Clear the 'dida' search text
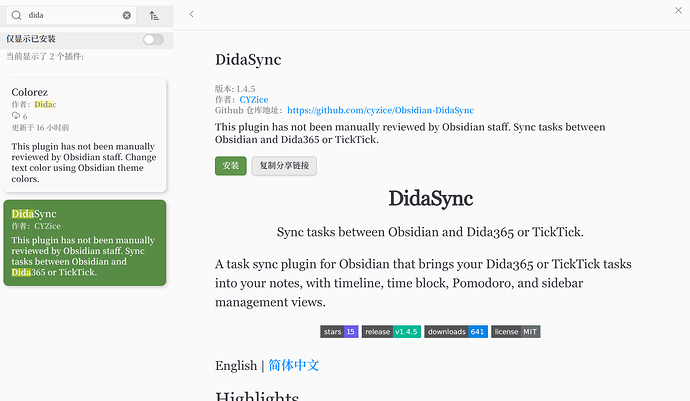Screen dimensions: 690x401 pos(127,15)
